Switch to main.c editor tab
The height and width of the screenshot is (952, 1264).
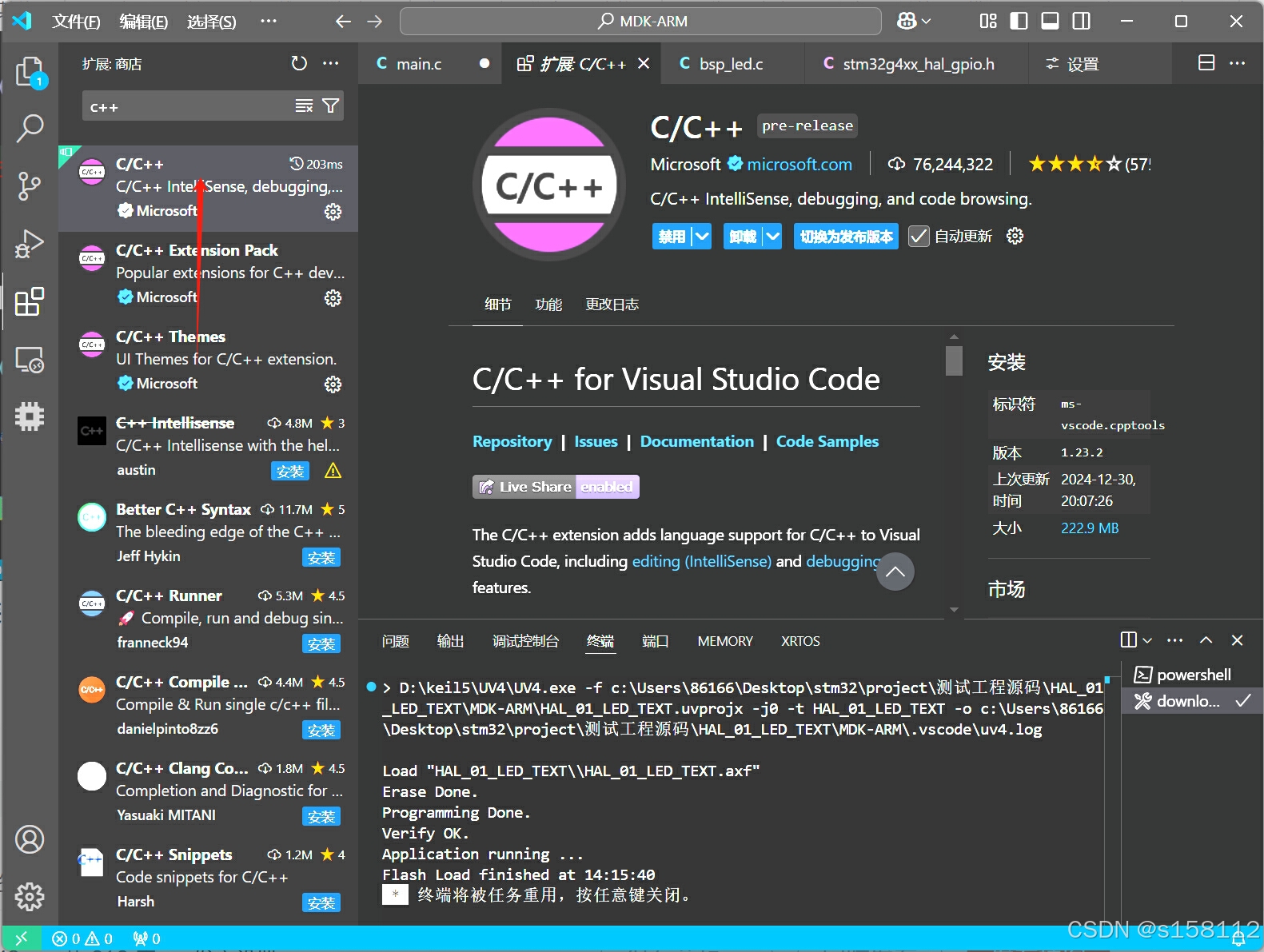pos(419,64)
